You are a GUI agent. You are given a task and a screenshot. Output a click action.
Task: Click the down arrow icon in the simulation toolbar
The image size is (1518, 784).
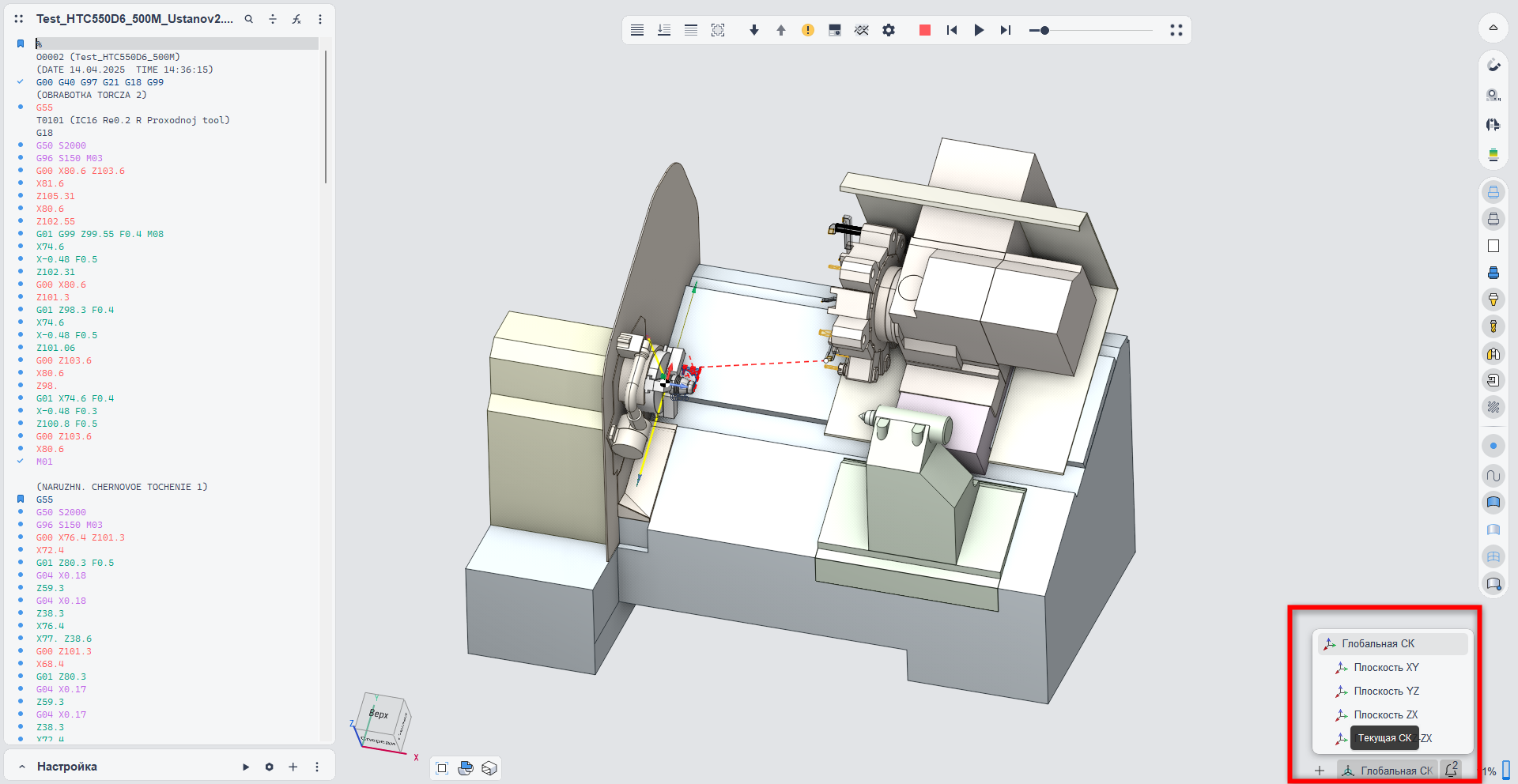point(754,30)
